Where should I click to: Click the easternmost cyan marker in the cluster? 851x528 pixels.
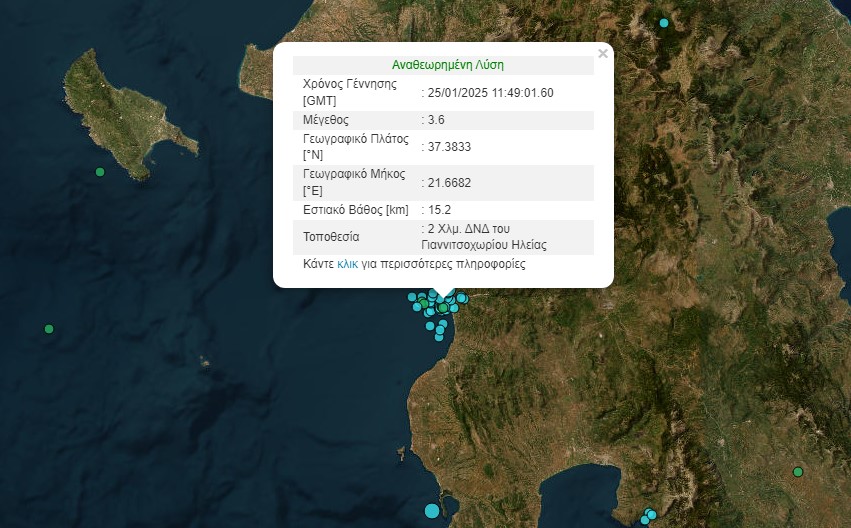coord(462,298)
